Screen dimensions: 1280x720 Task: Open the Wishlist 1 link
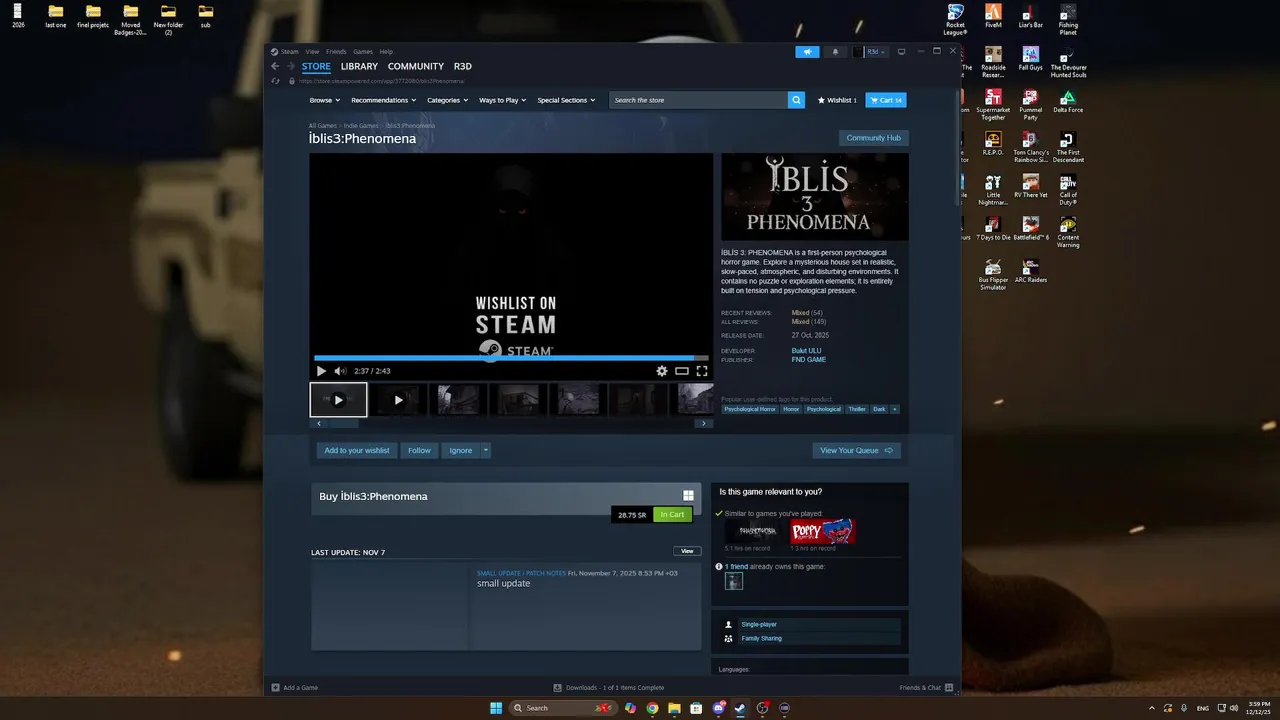click(837, 100)
